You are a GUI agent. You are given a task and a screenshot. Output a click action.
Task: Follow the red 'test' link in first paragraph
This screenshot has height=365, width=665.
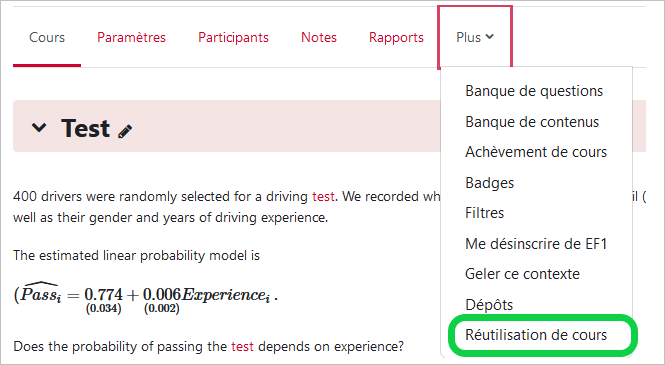323,197
